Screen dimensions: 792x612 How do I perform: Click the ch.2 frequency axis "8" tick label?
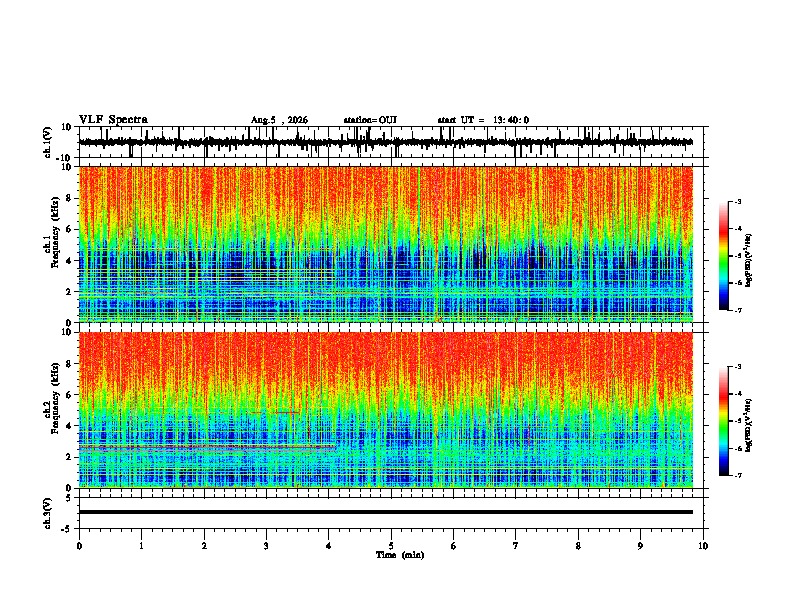tap(70, 364)
